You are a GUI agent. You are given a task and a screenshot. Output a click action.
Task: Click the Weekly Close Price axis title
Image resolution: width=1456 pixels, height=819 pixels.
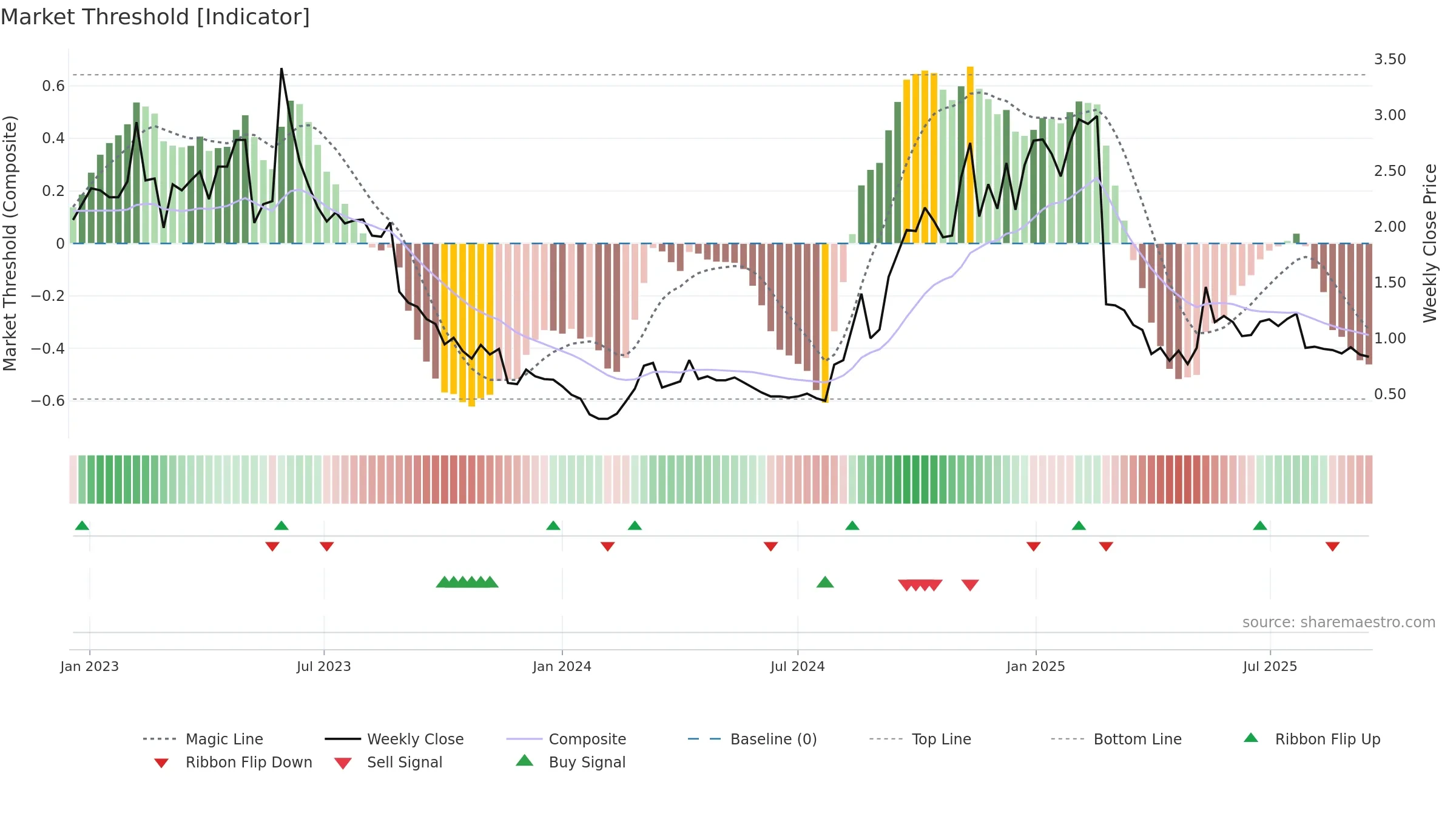pos(1430,243)
